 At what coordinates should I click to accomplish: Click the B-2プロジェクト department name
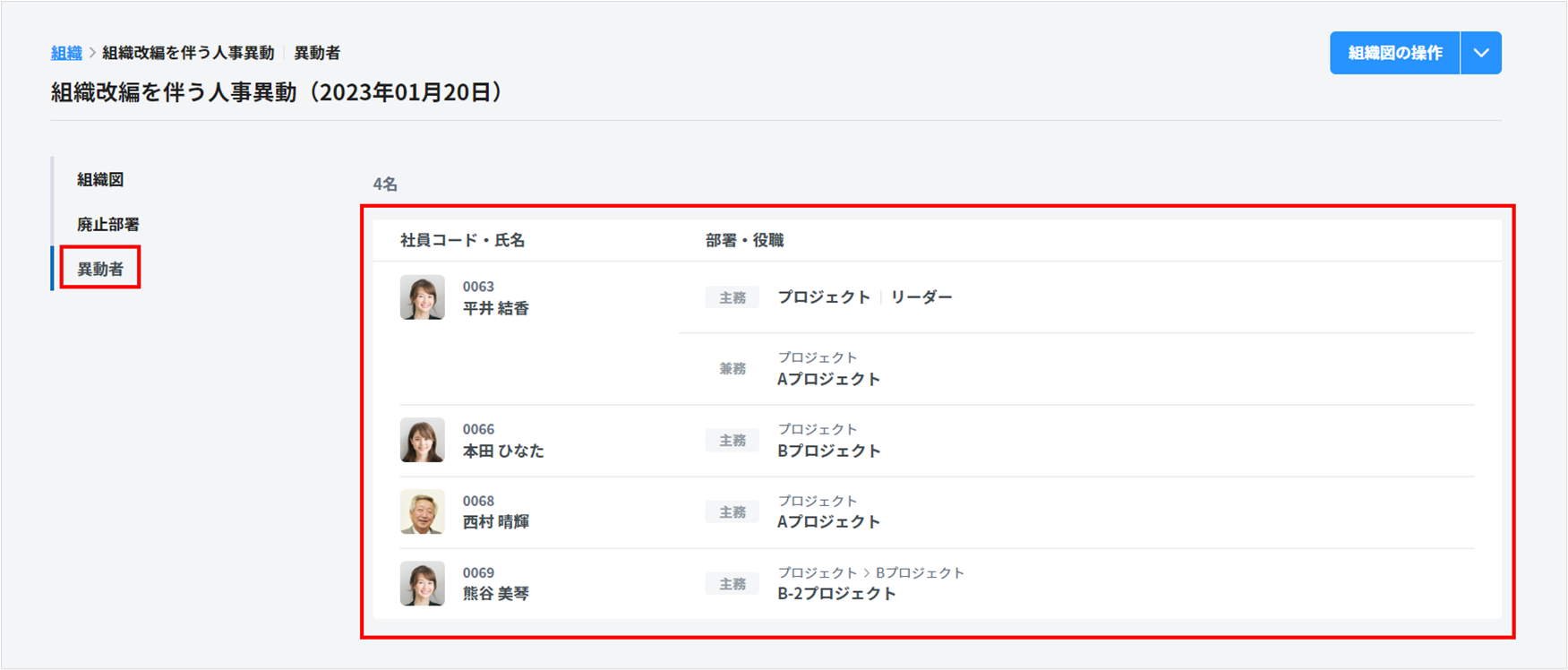point(836,593)
